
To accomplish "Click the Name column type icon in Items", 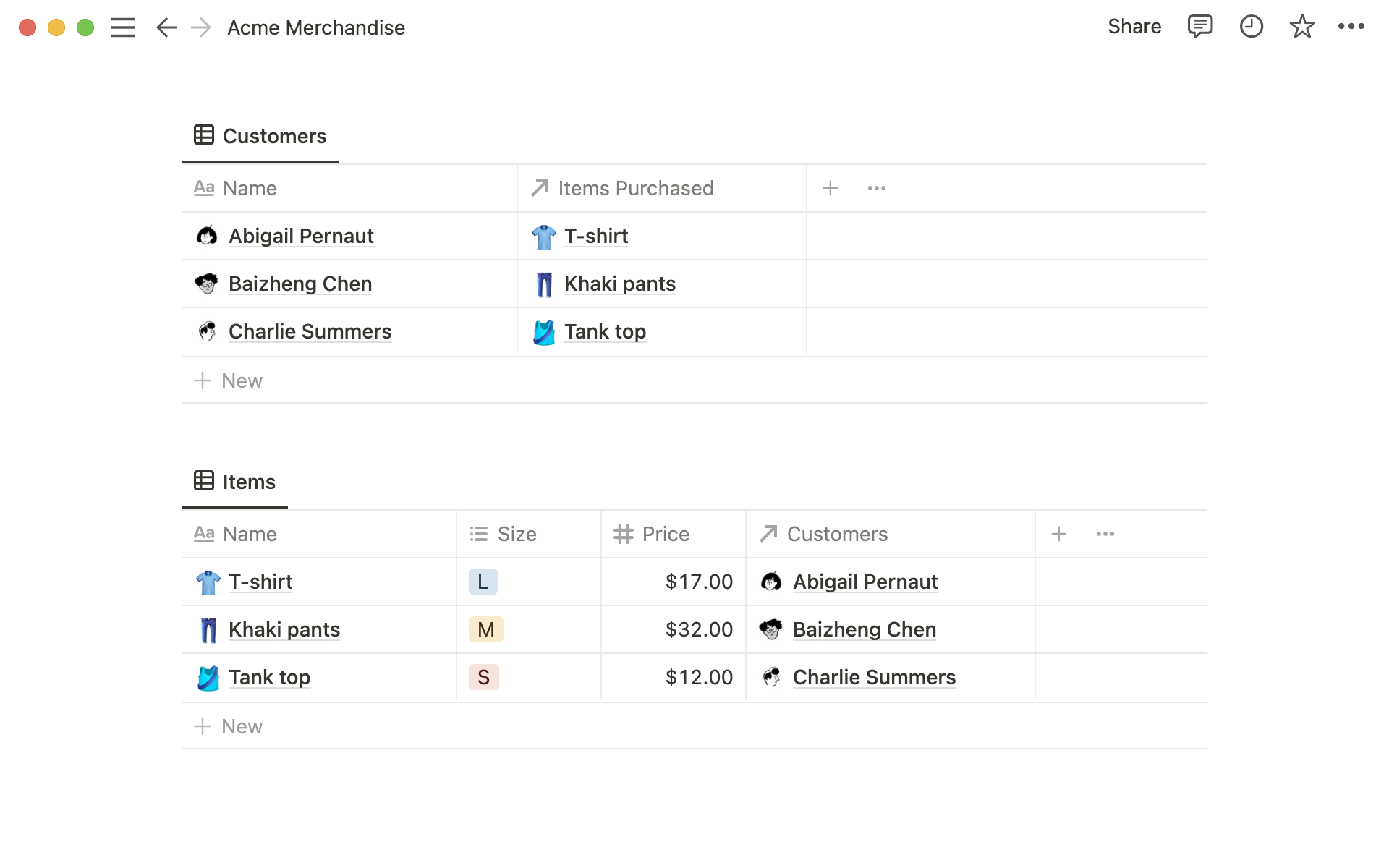I will tap(205, 533).
